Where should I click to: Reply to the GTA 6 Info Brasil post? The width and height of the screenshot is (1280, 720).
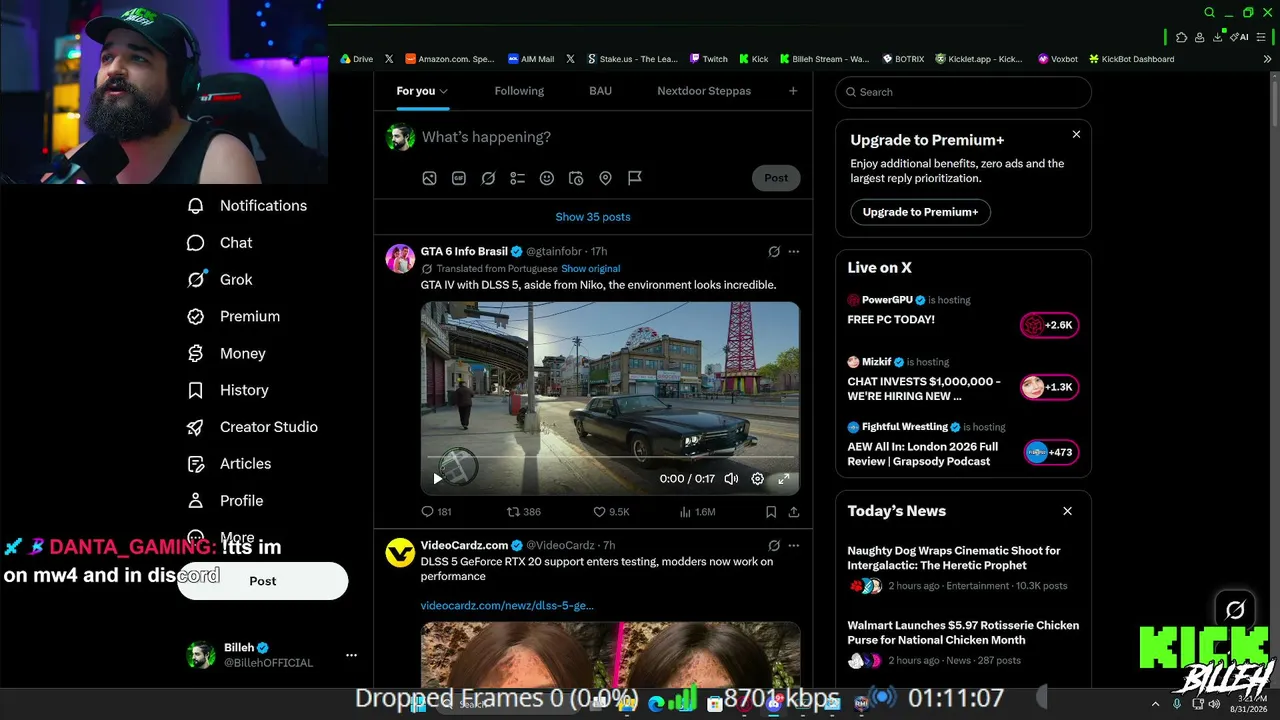(x=436, y=512)
